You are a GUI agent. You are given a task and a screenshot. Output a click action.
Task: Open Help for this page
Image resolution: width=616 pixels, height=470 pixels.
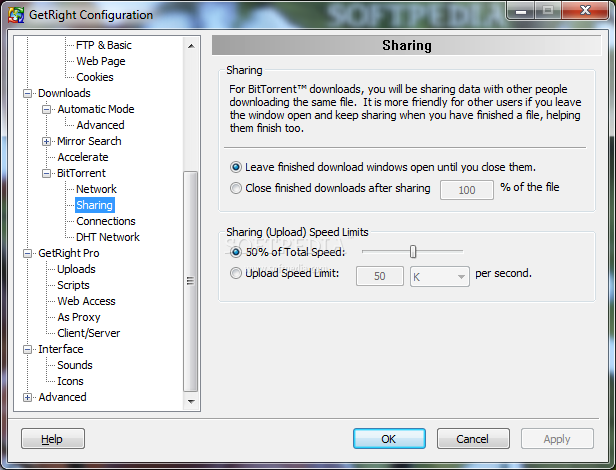53,439
